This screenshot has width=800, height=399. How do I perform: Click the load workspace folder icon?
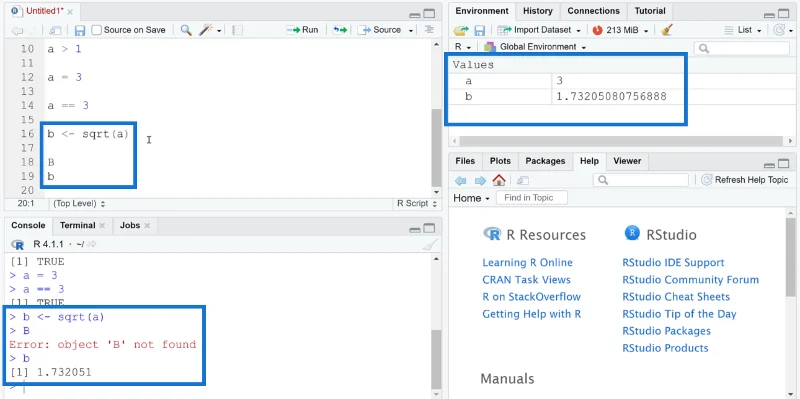tap(461, 30)
